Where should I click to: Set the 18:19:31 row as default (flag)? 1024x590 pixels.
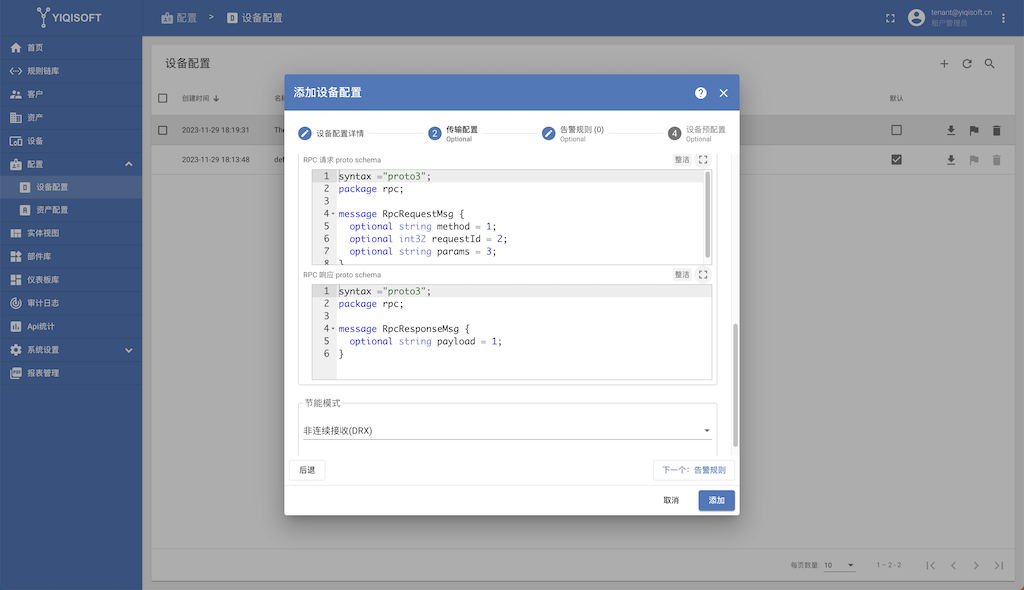[x=974, y=130]
